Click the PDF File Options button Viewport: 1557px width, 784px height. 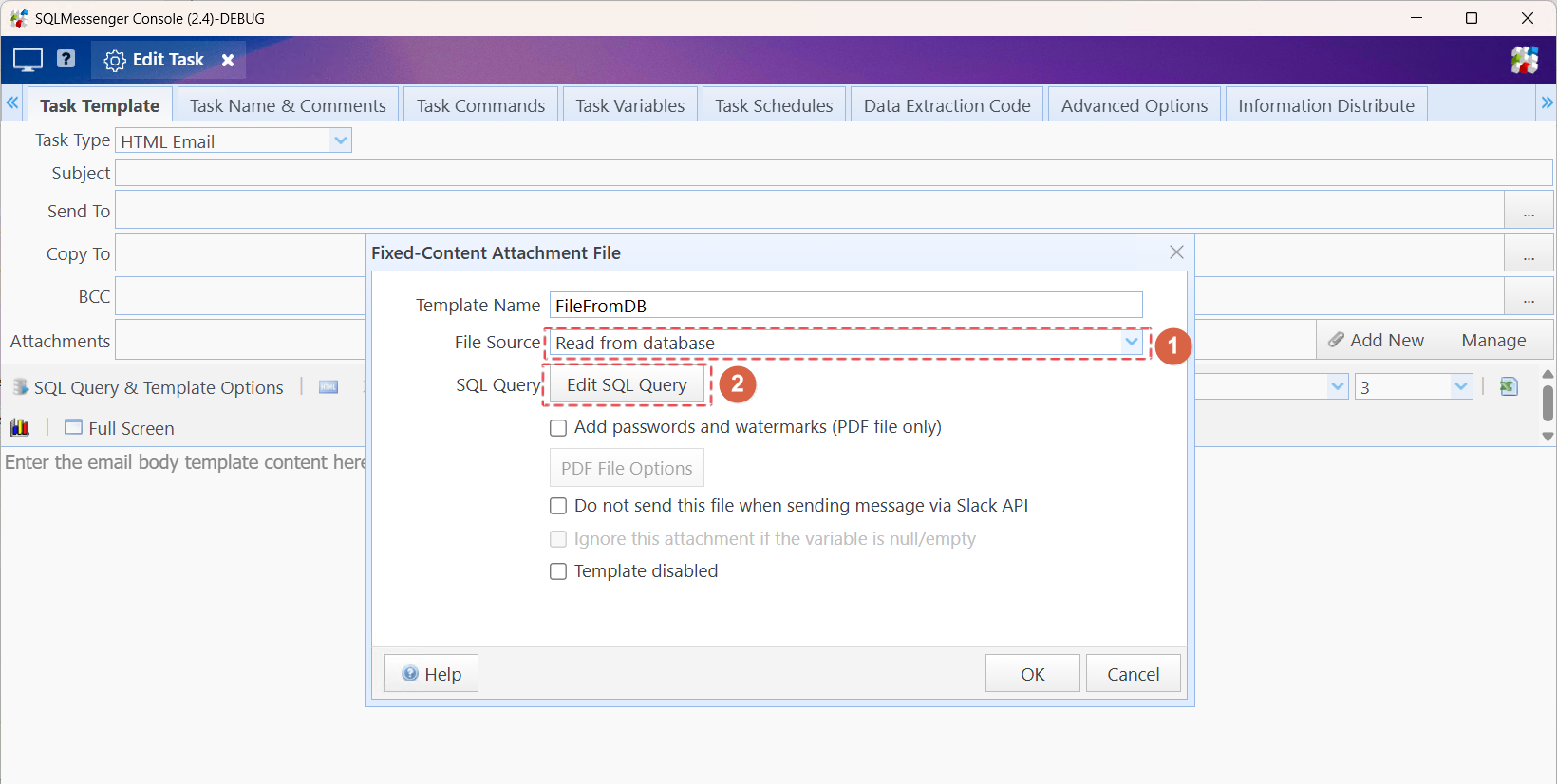pyautogui.click(x=627, y=468)
